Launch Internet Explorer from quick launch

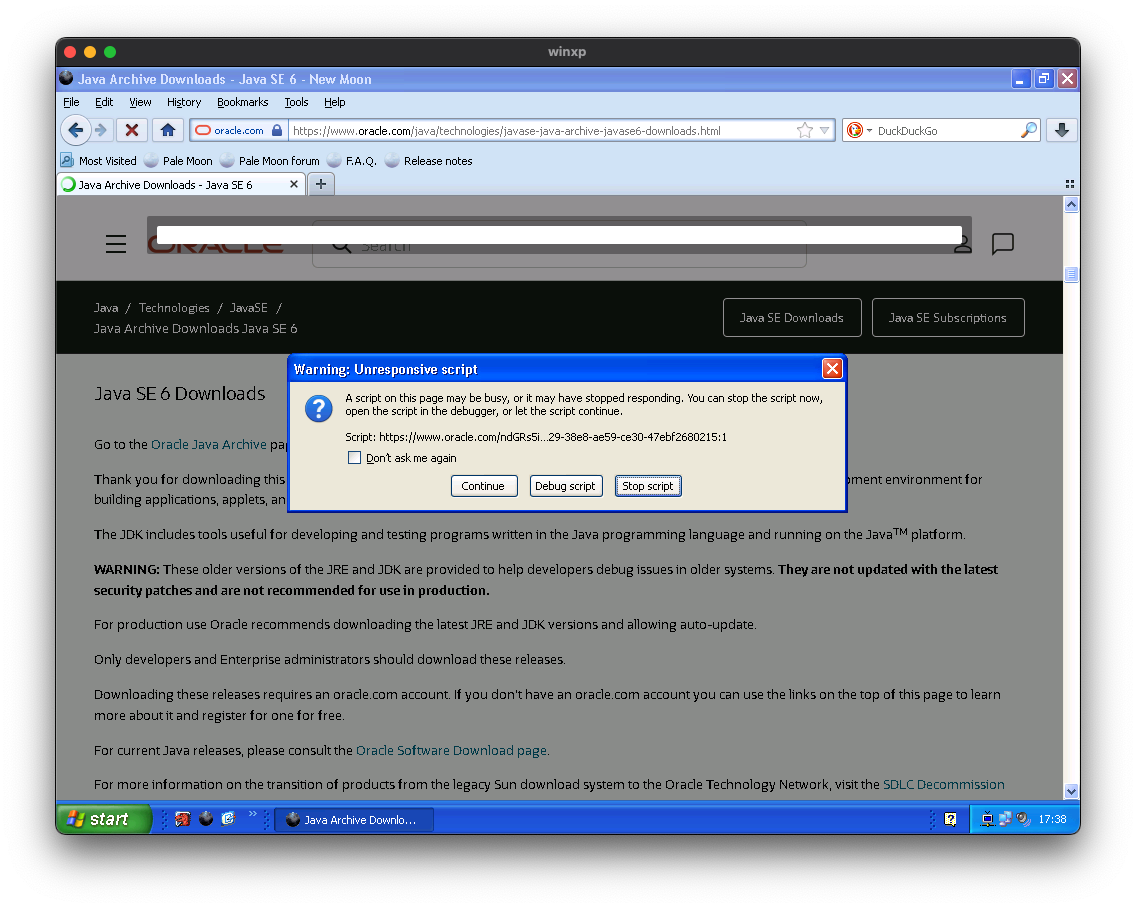[228, 819]
